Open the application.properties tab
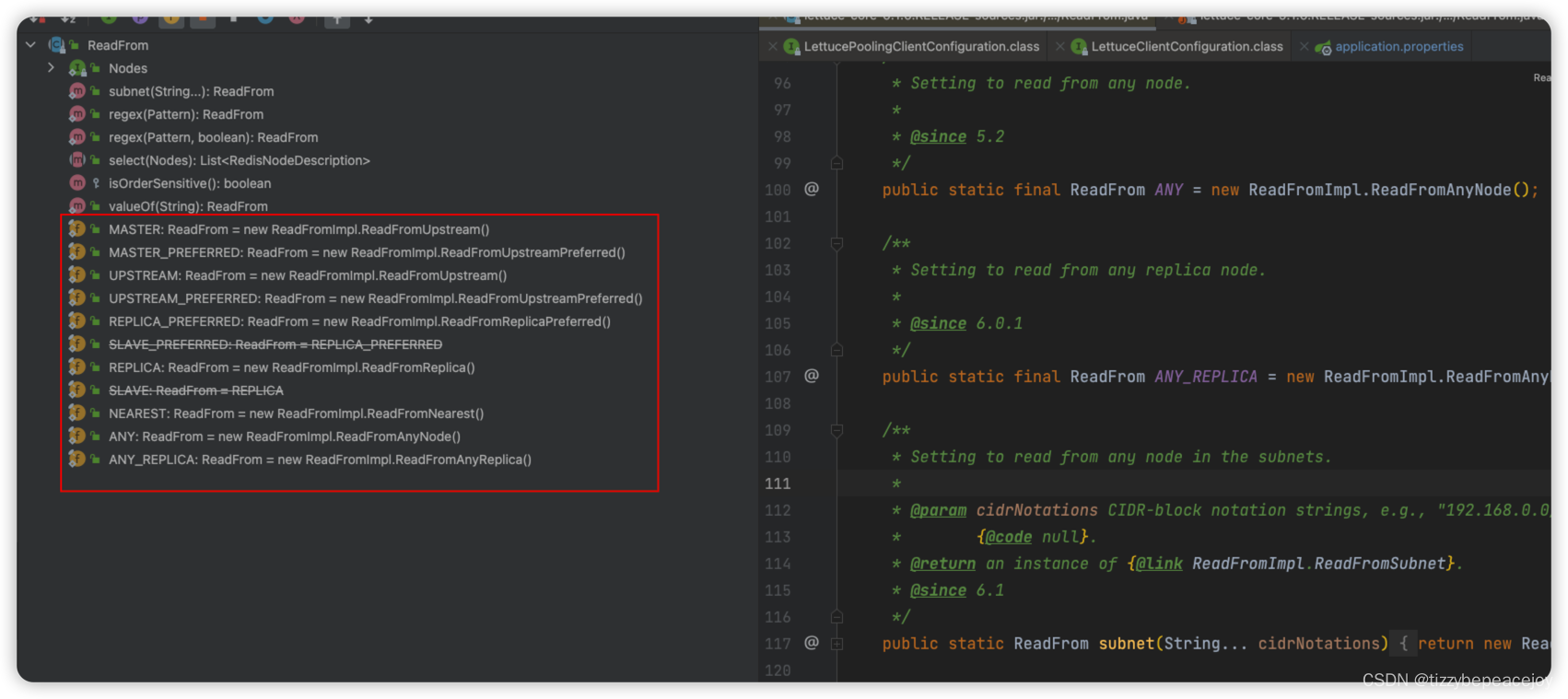This screenshot has height=699, width=1568. click(1398, 46)
